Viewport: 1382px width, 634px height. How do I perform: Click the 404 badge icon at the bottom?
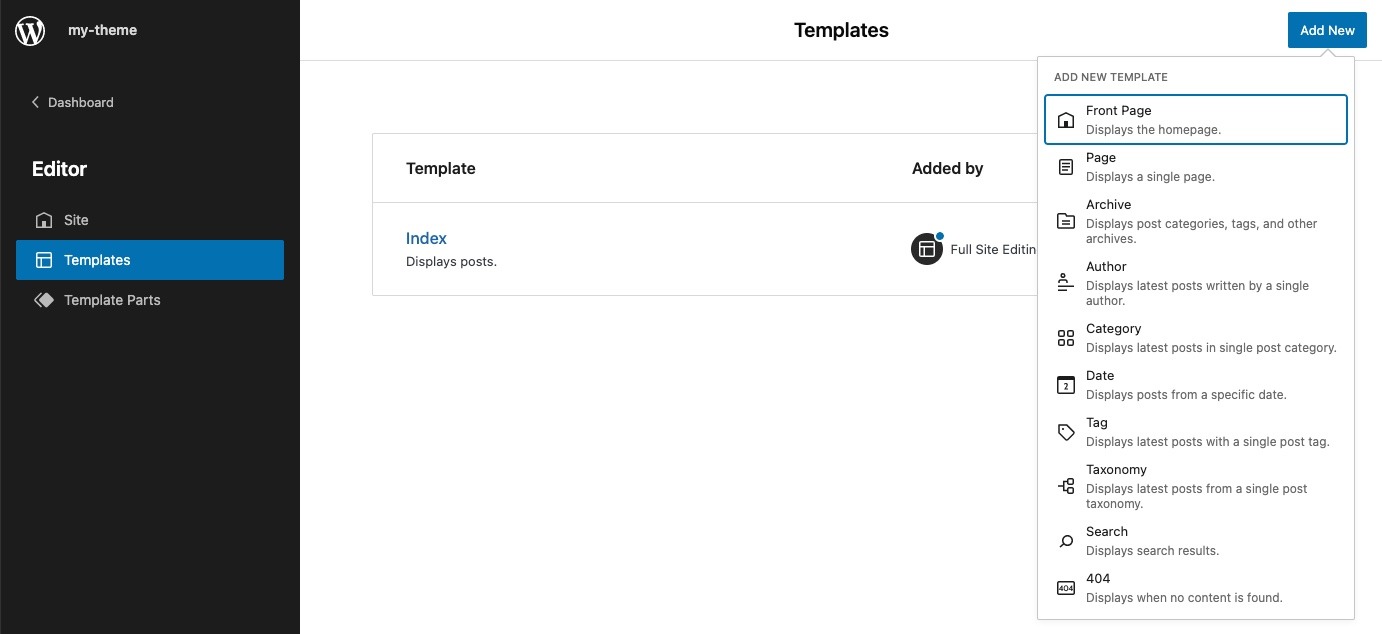[1065, 587]
